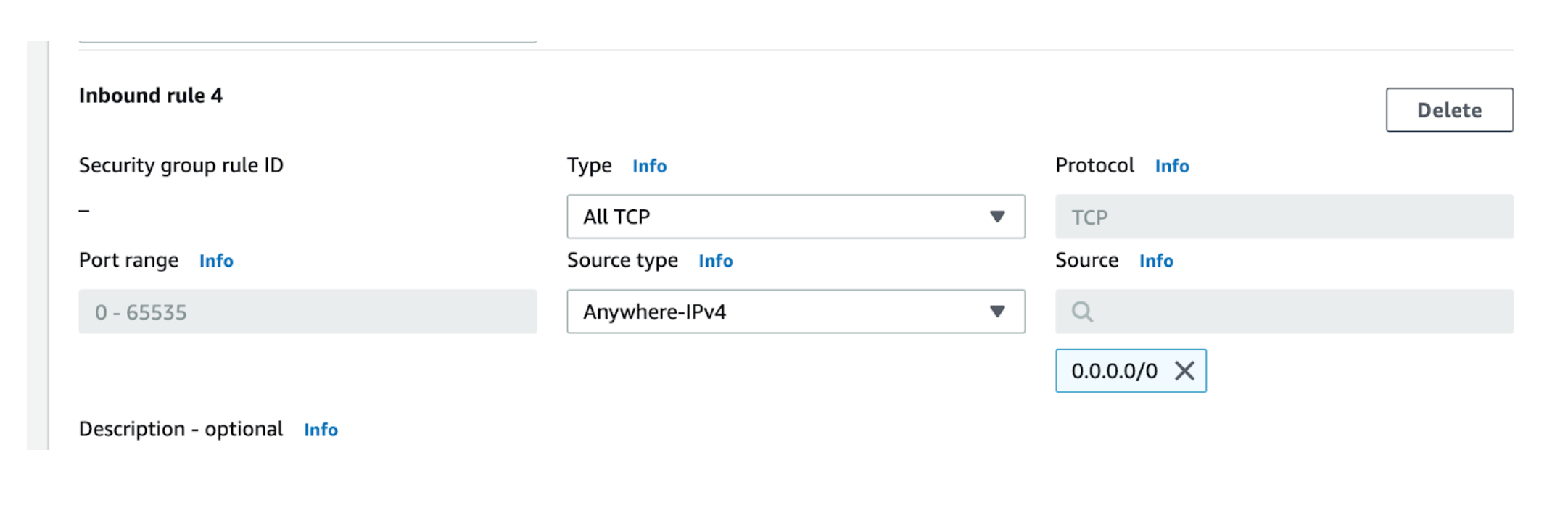This screenshot has width=1568, height=513.
Task: Click the Info icon beside Port range
Action: (215, 261)
